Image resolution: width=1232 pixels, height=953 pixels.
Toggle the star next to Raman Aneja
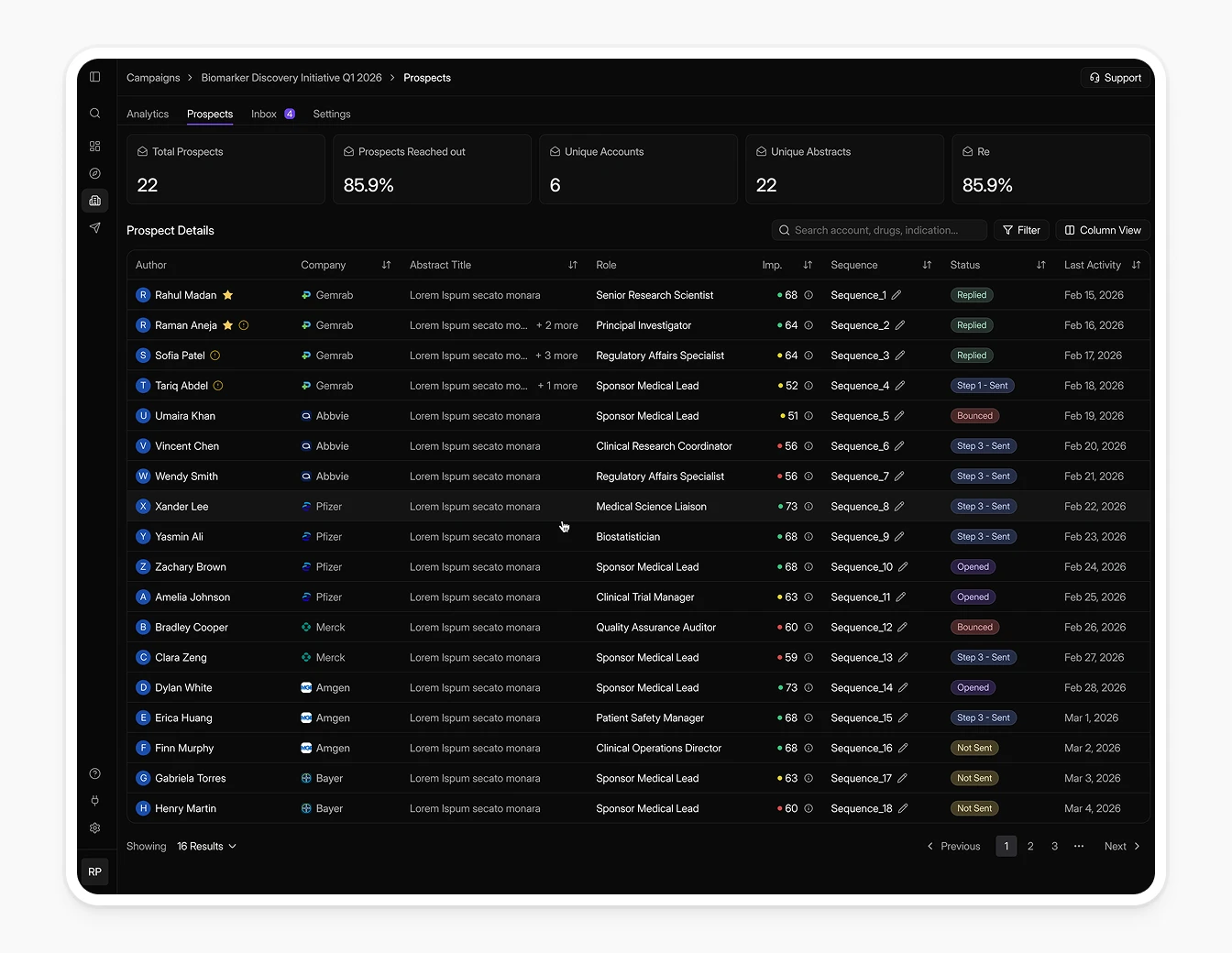pos(228,325)
